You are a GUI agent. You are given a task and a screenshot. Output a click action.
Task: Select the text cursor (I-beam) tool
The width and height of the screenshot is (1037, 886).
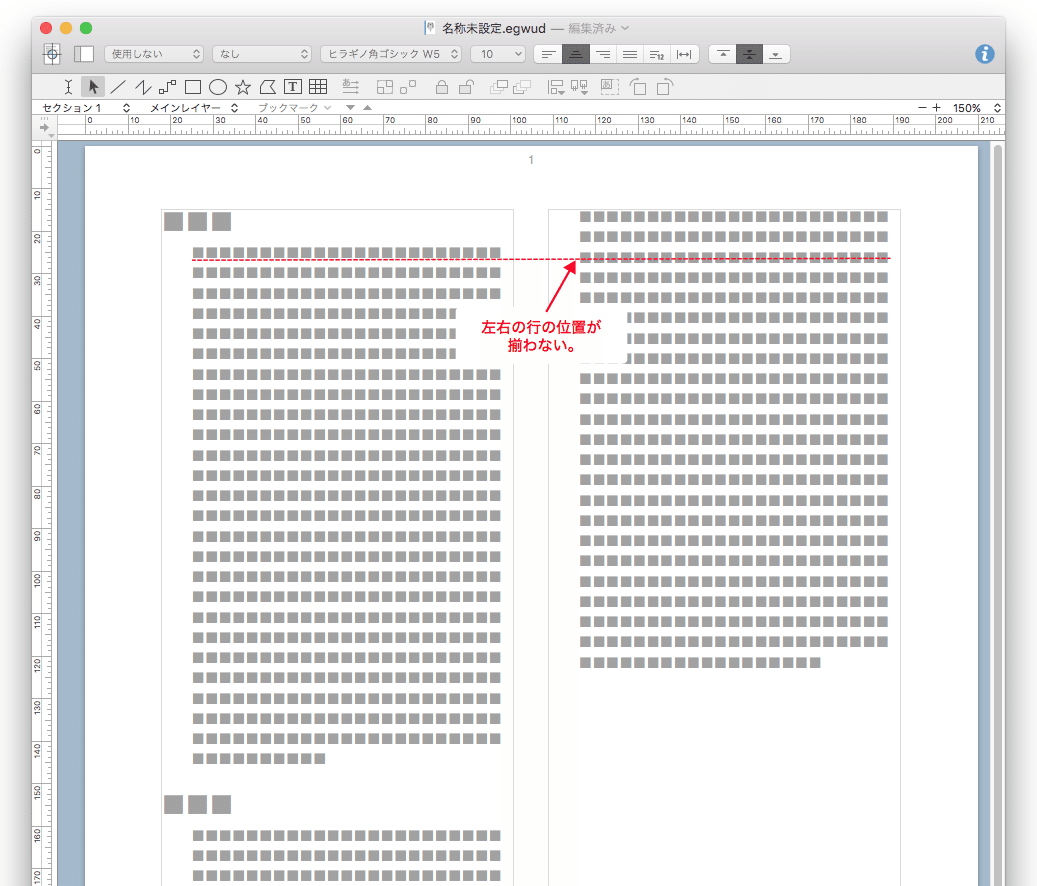click(68, 87)
